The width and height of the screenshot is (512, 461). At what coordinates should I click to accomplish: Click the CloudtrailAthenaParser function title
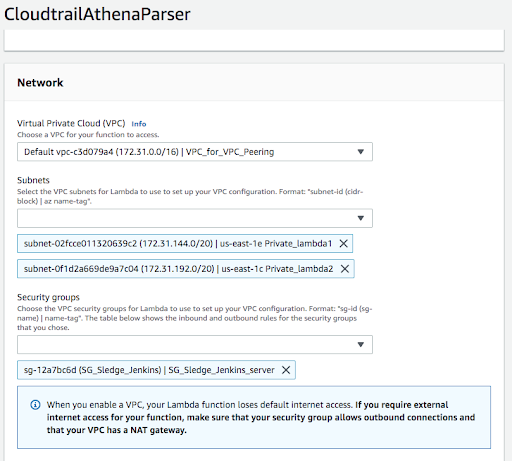pyautogui.click(x=97, y=14)
